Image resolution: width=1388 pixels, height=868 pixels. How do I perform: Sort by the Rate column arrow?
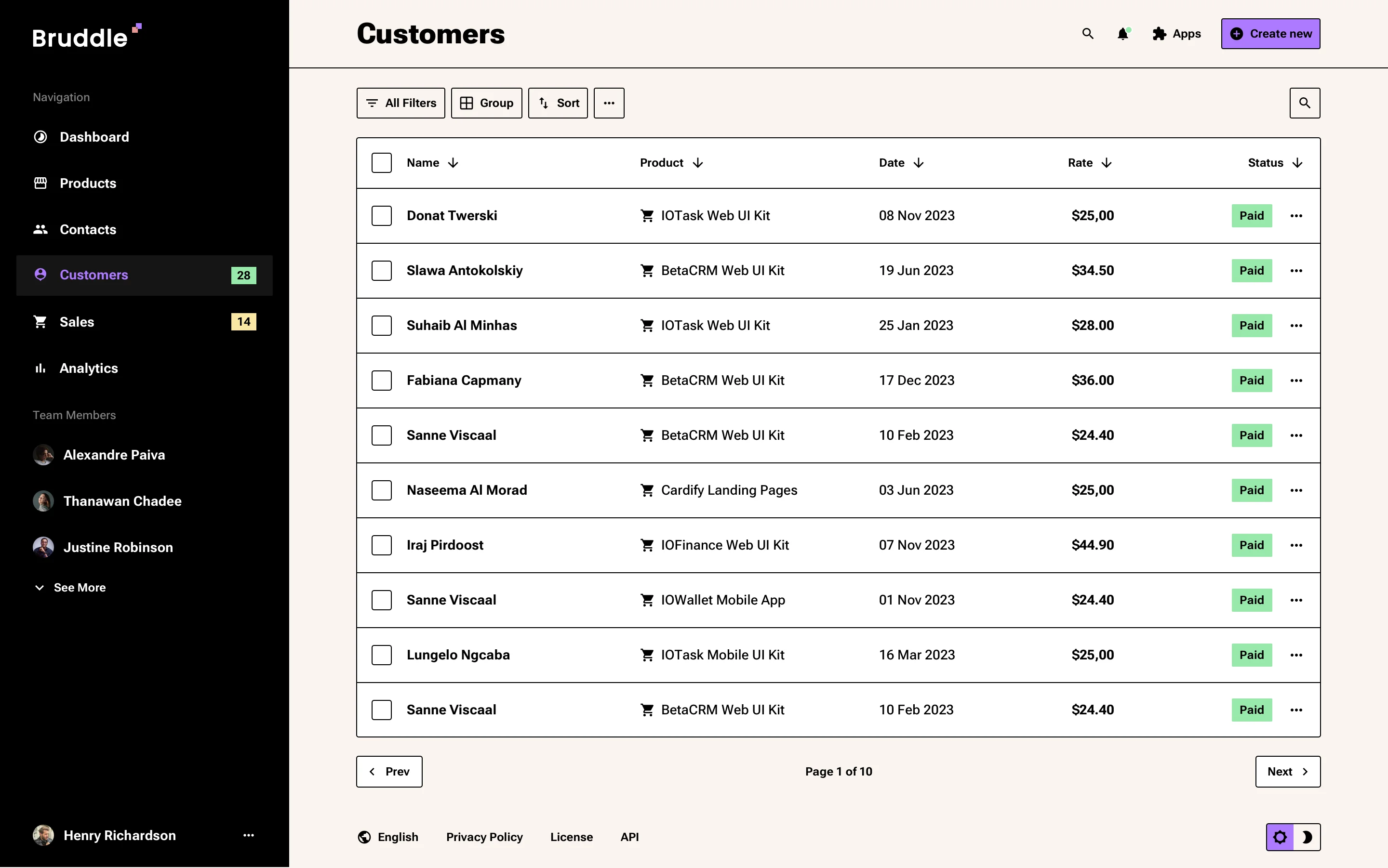(x=1107, y=163)
